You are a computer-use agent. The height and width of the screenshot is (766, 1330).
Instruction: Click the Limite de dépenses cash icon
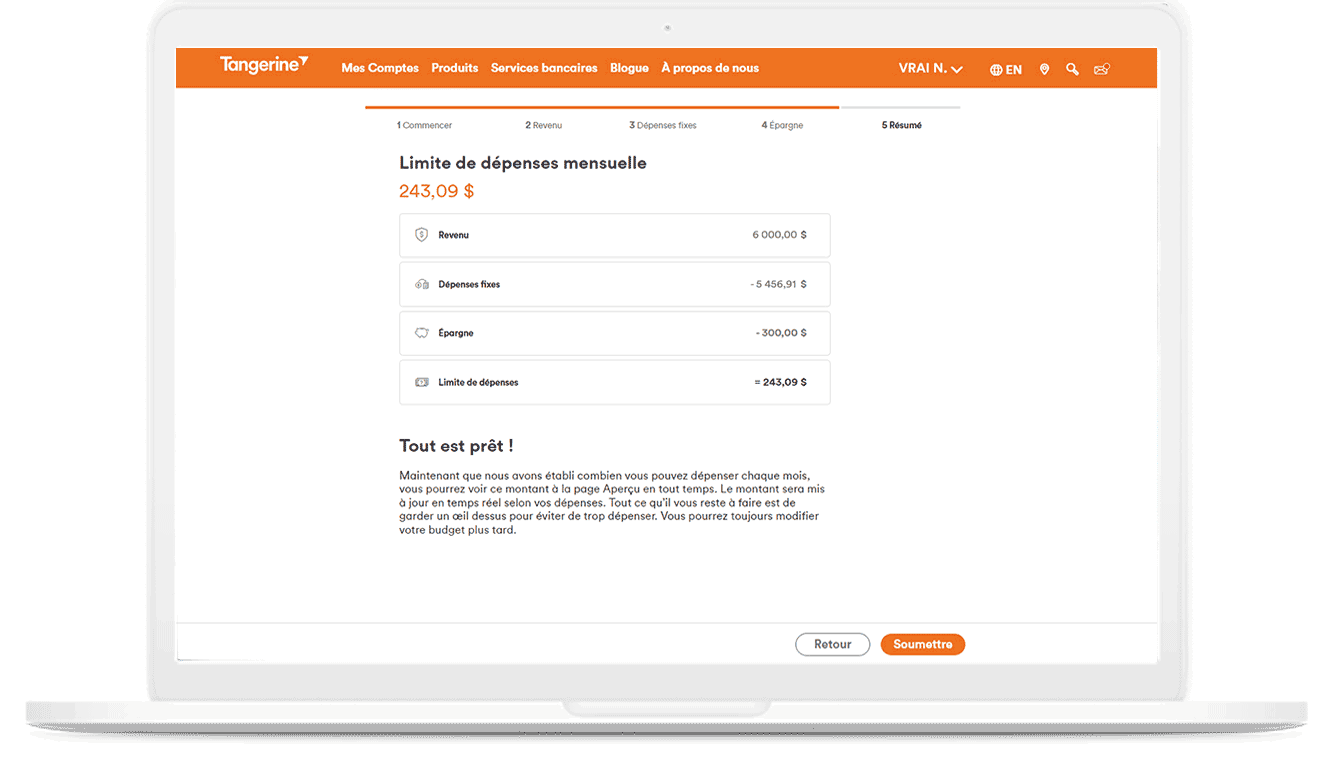click(421, 382)
